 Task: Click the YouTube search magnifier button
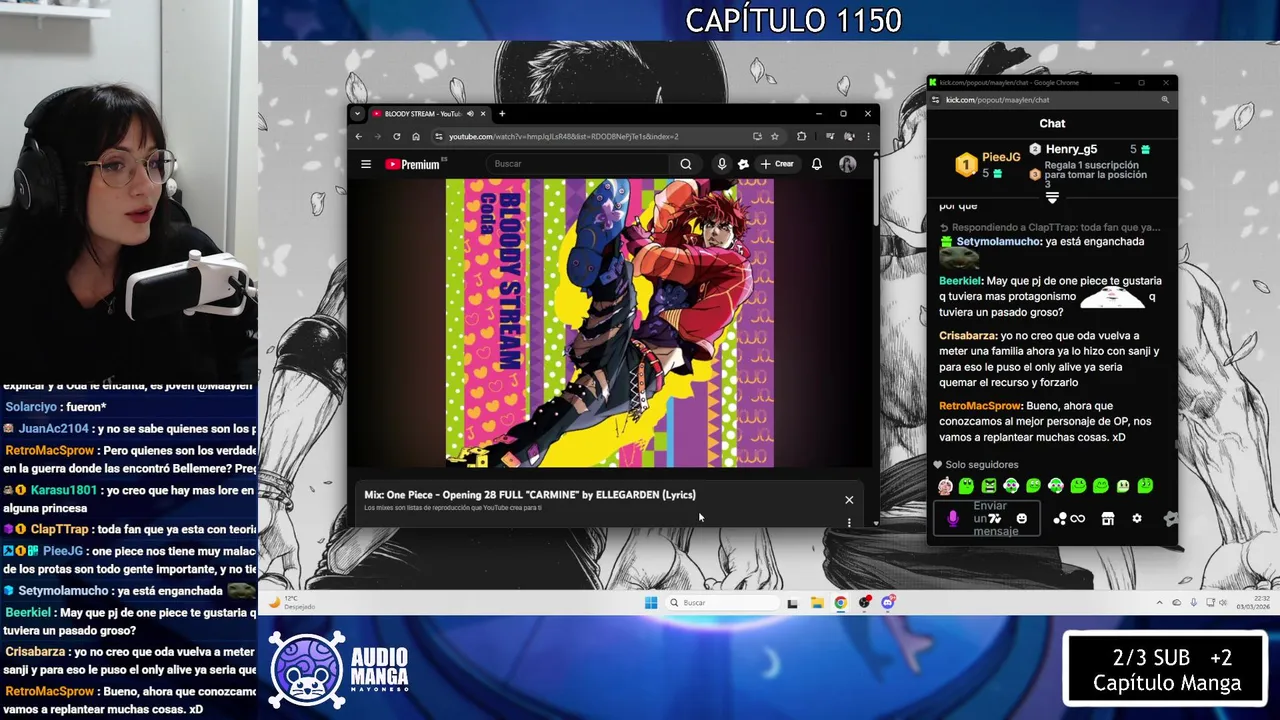pos(686,164)
